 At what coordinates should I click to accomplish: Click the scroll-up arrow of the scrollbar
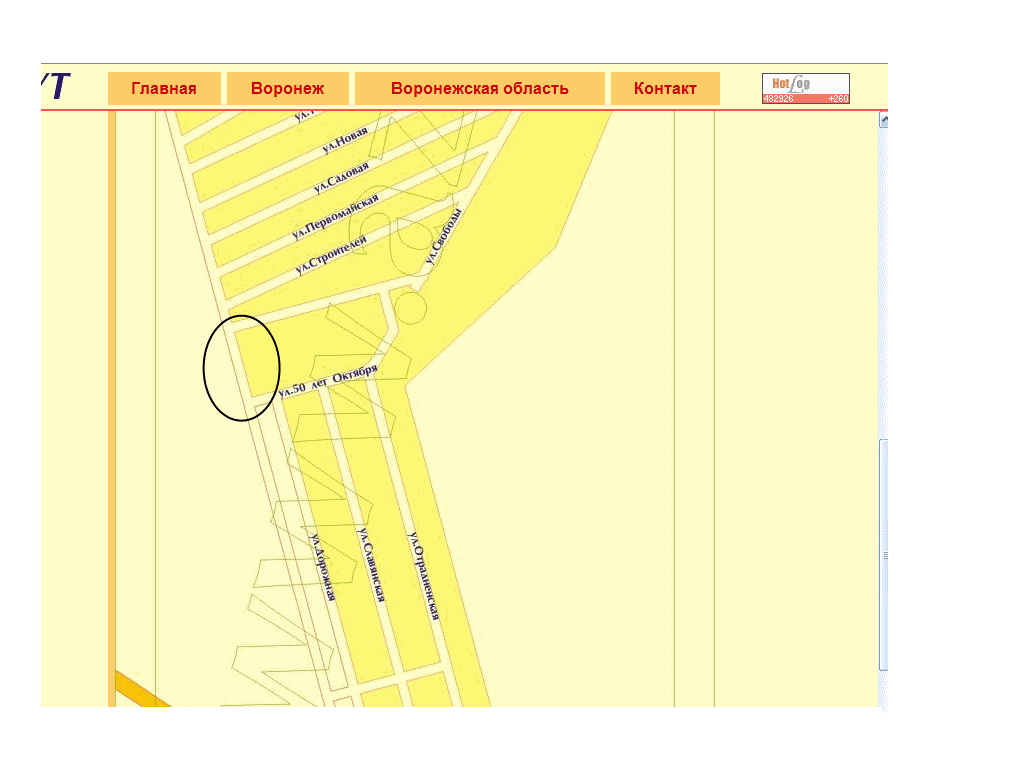(883, 121)
